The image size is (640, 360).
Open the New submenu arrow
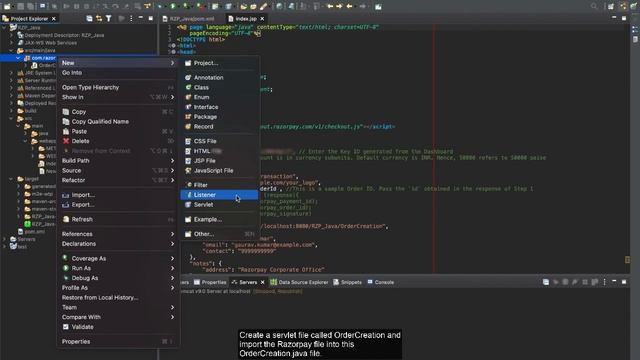coord(172,63)
